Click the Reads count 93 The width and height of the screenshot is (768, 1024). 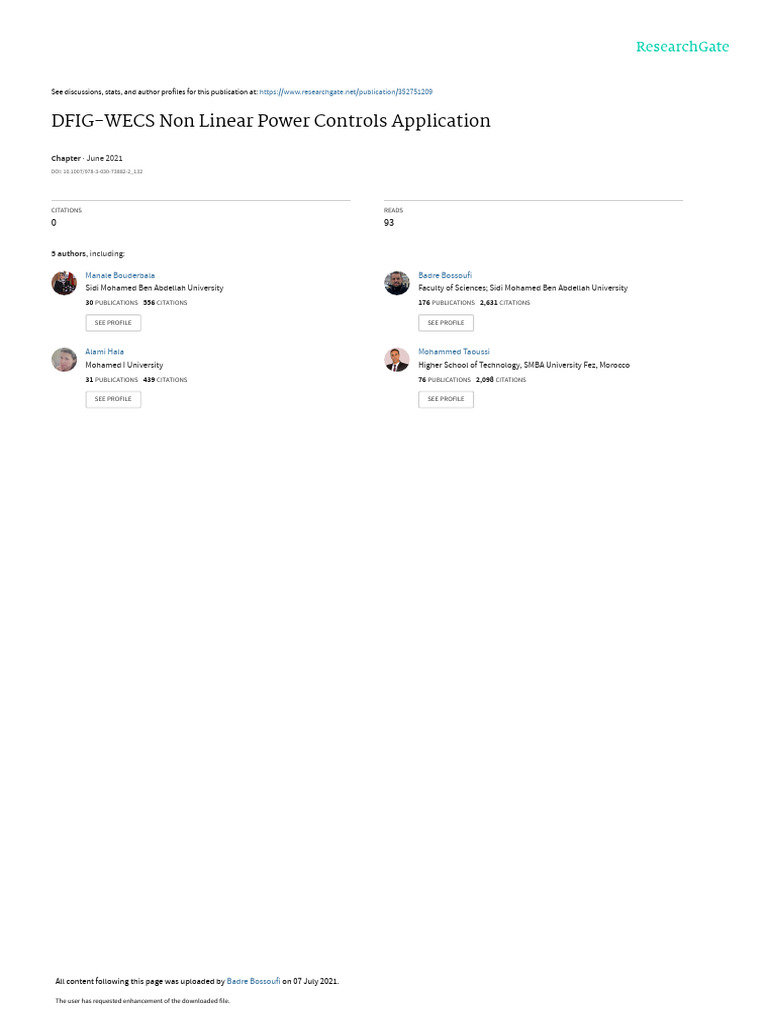[x=389, y=223]
